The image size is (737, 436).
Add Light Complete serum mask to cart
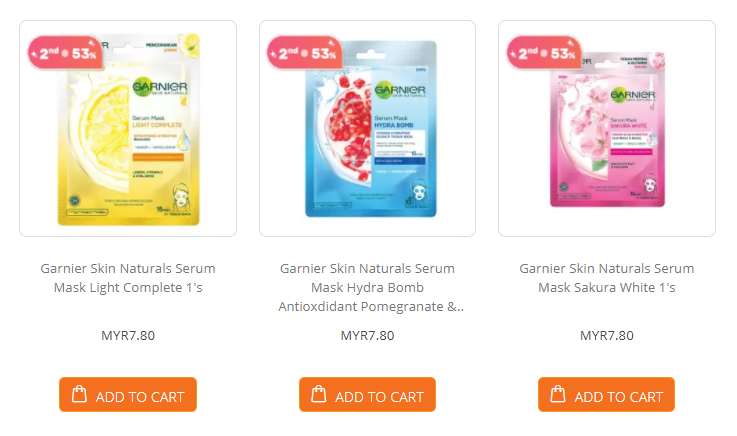point(128,395)
